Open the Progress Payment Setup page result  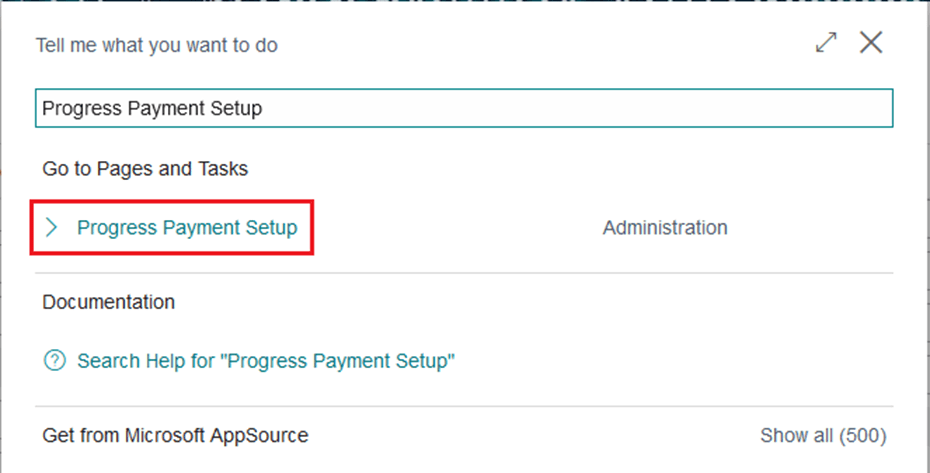187,228
